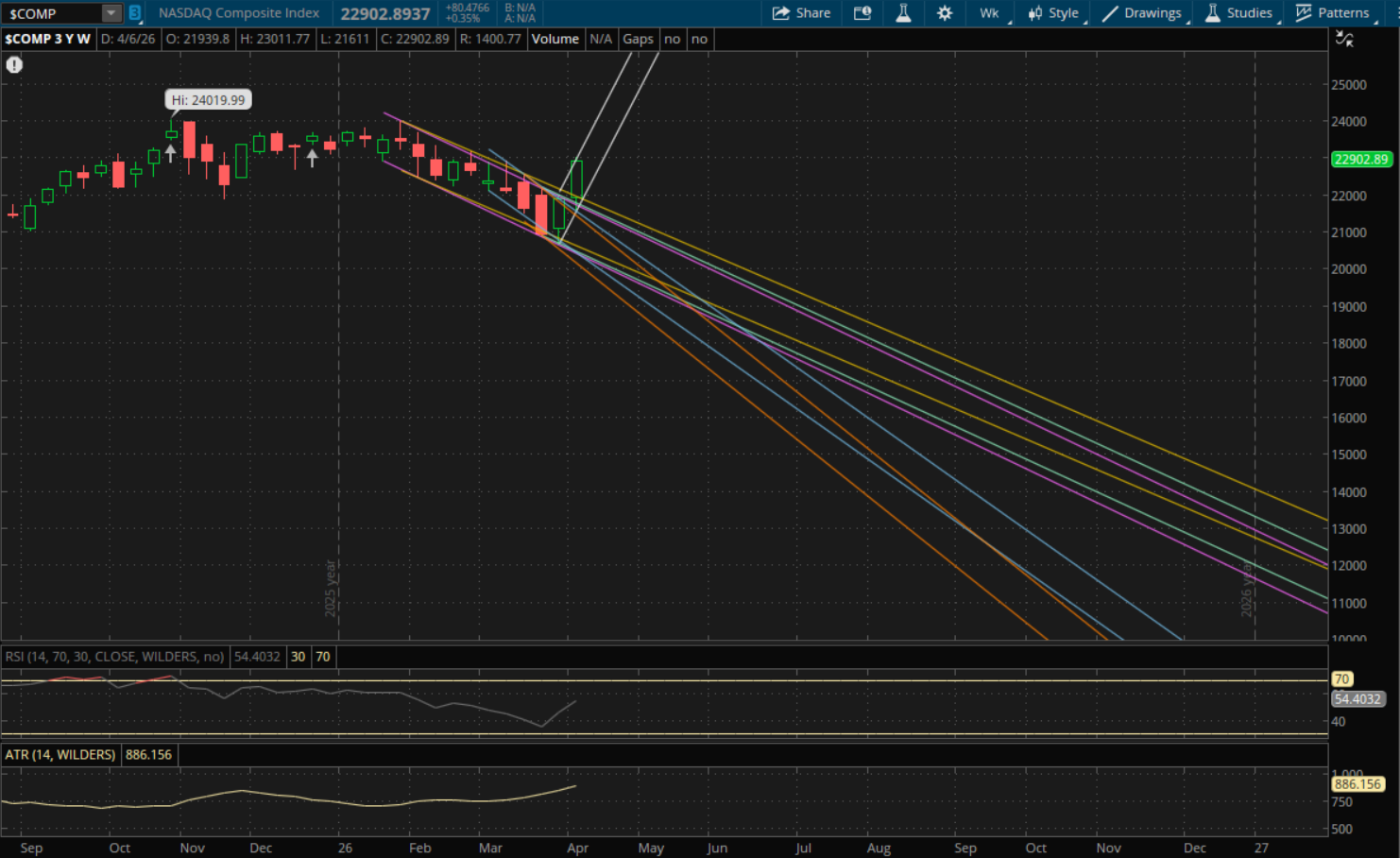Click the collapse arrows icon above the price axis
The width and height of the screenshot is (1400, 858).
point(1344,39)
